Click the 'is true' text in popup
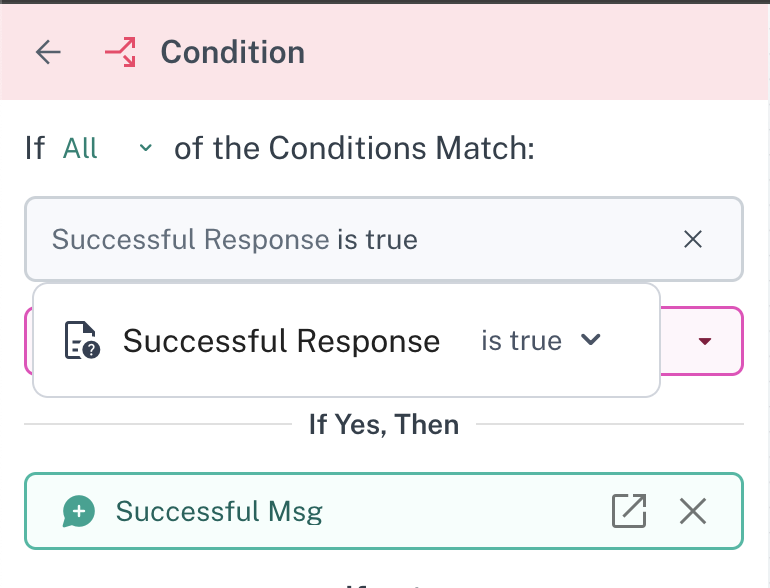 coord(521,341)
